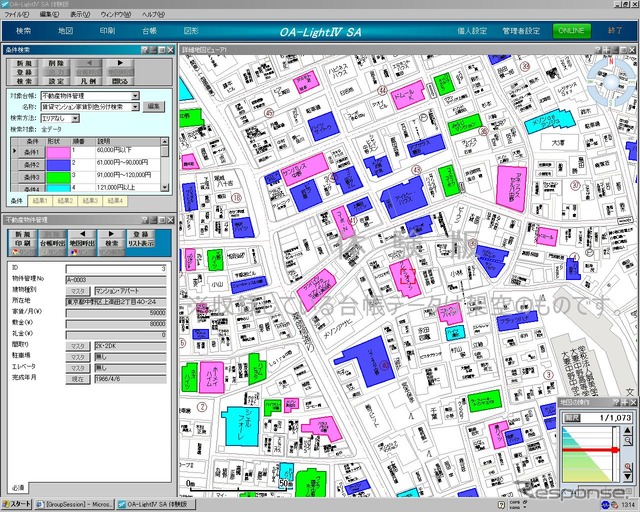Open the ヘルプ menu

point(153,14)
